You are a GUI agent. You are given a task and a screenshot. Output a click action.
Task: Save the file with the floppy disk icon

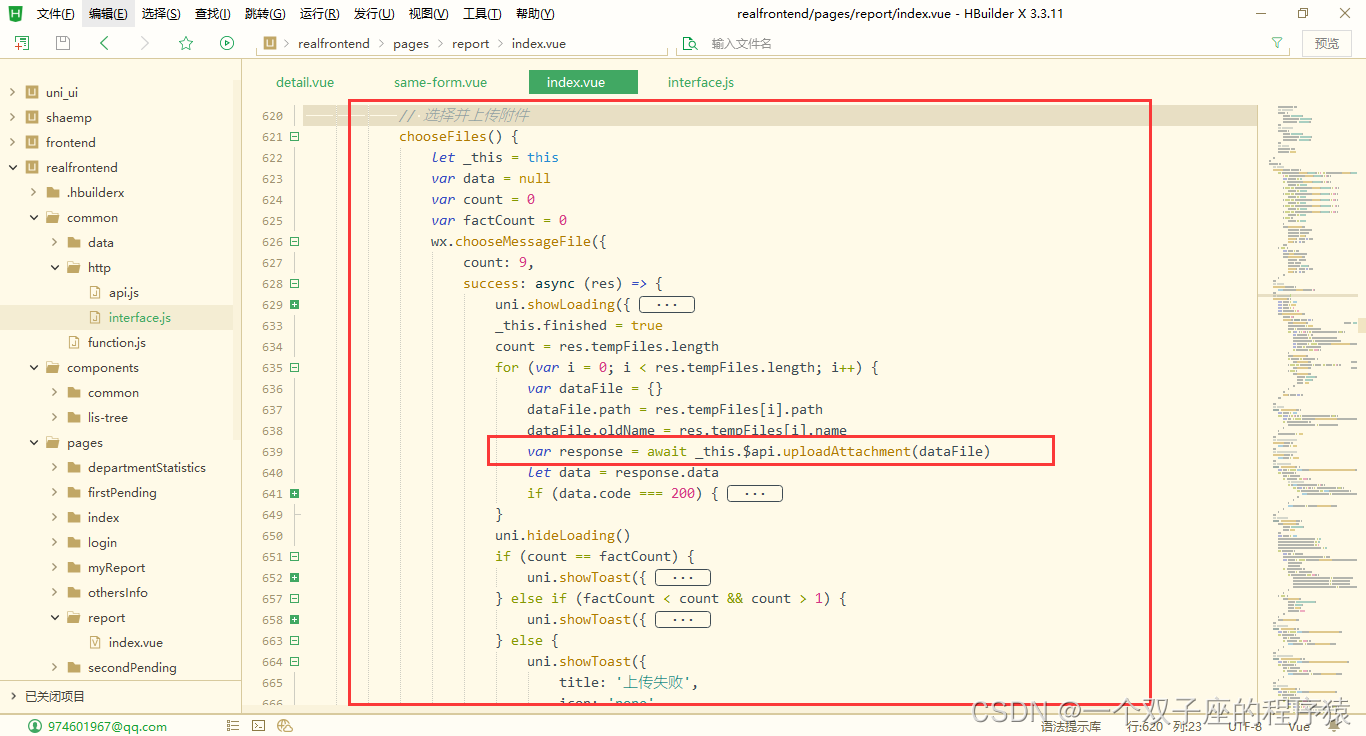point(63,43)
